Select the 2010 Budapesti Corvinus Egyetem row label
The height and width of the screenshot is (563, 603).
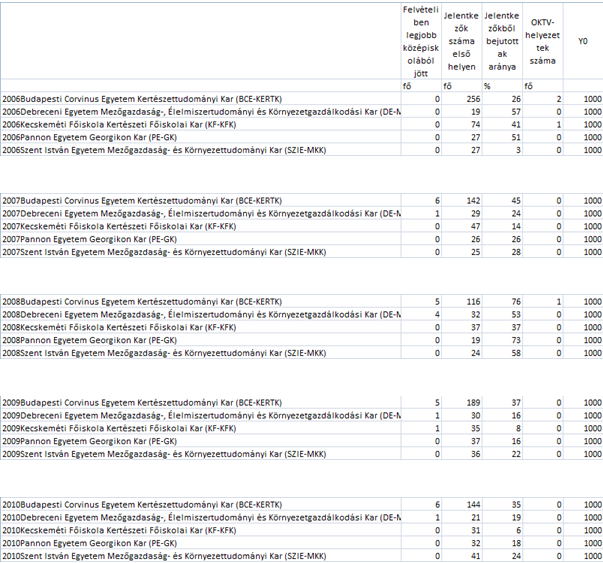click(200, 504)
